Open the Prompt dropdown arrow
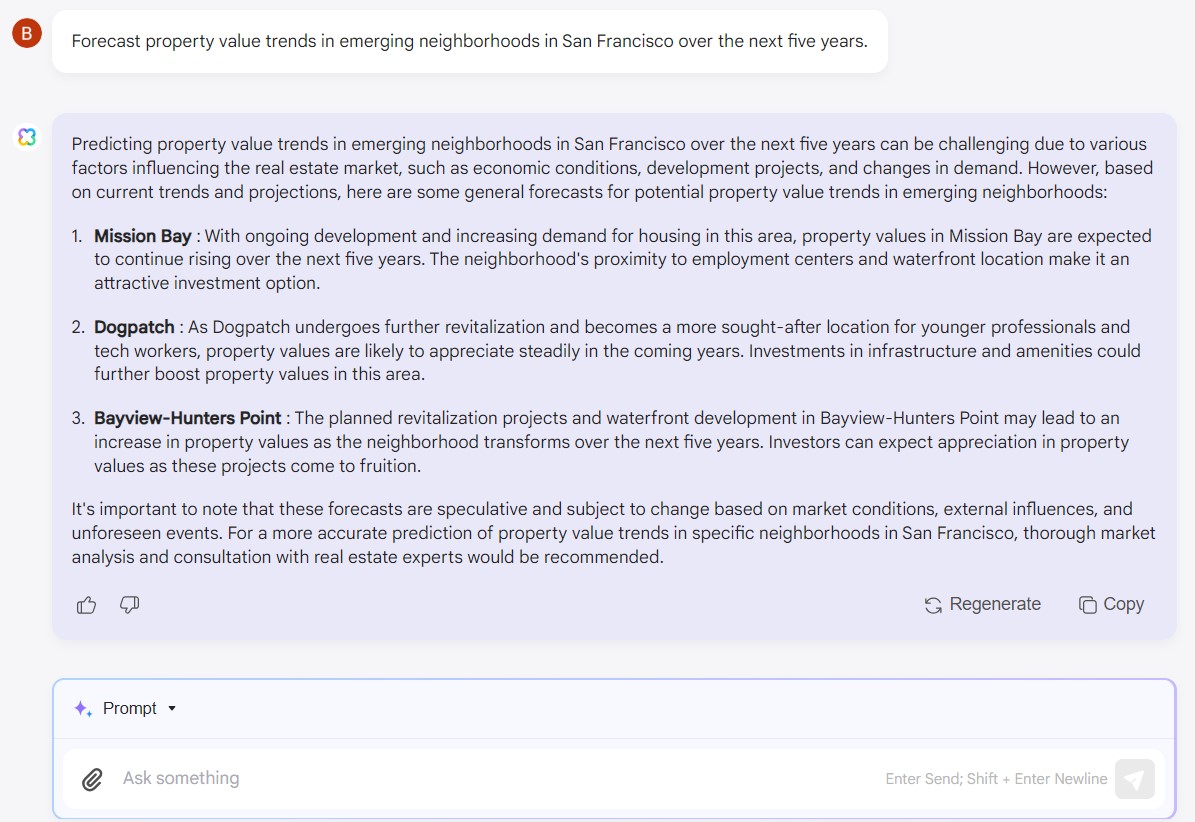The height and width of the screenshot is (822, 1195). coord(172,708)
